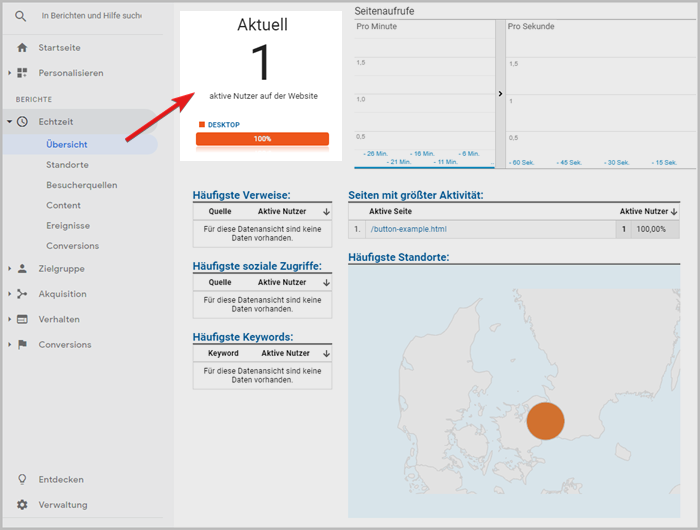
Task: Open Startseite in sidebar
Action: 59,48
